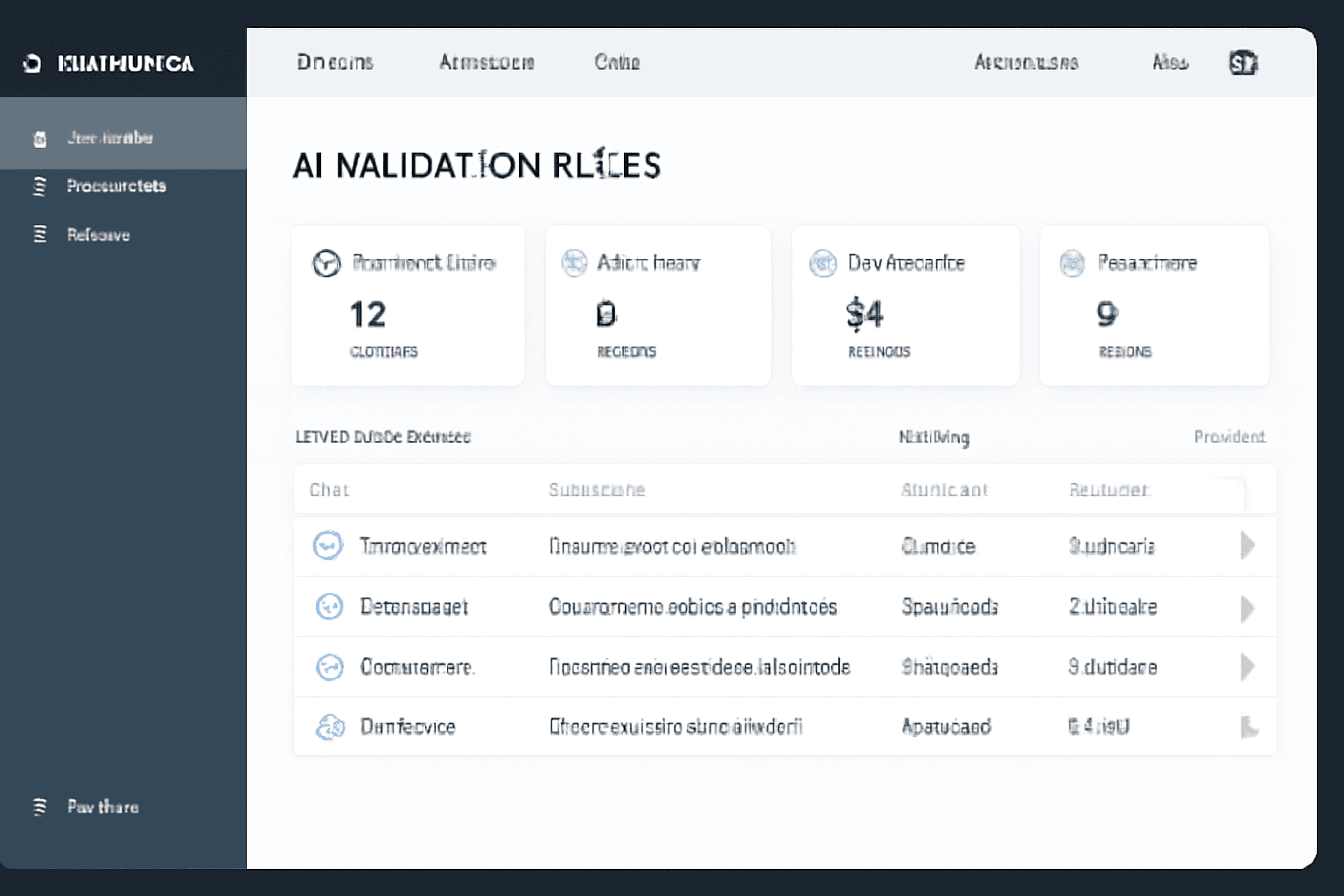Image resolution: width=1344 pixels, height=896 pixels.
Task: Open the Refsoave sidebar item
Action: click(x=98, y=234)
